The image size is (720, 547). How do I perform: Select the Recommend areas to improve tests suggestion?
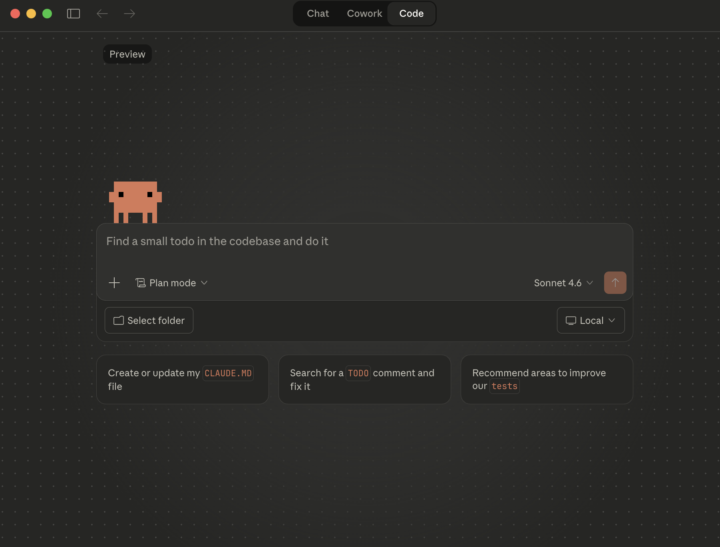[546, 379]
